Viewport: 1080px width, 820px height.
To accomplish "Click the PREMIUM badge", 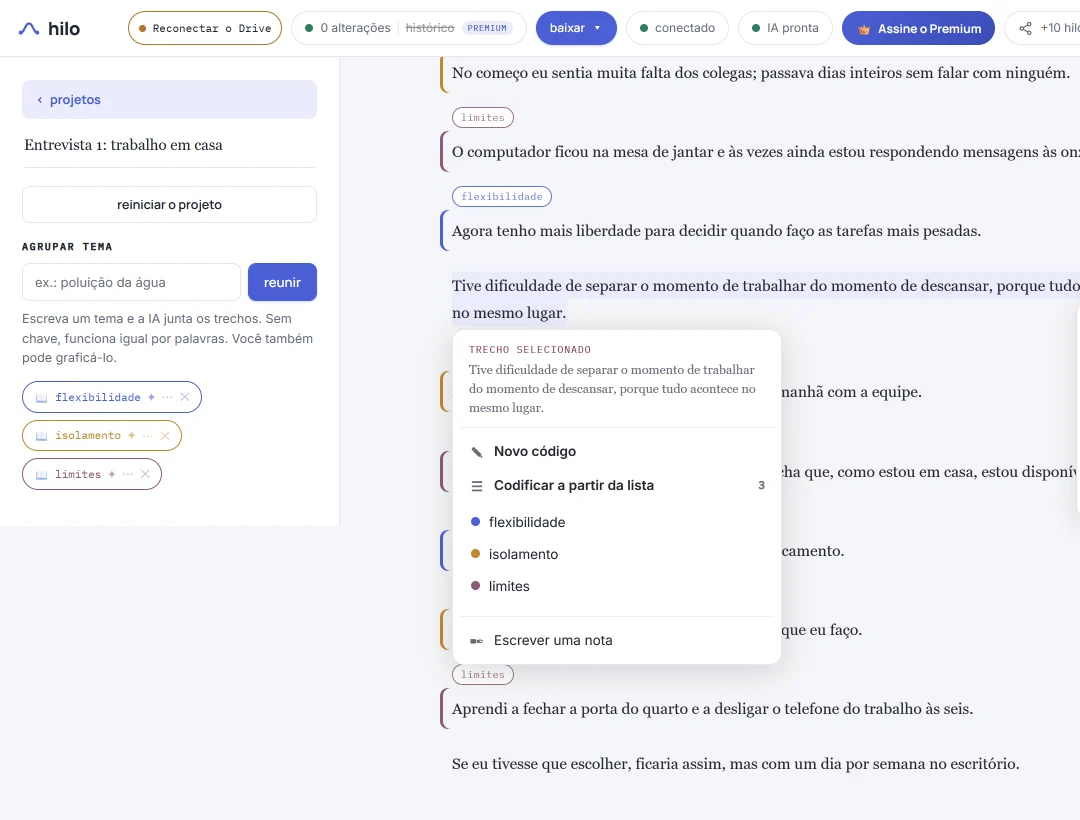I will [x=487, y=28].
